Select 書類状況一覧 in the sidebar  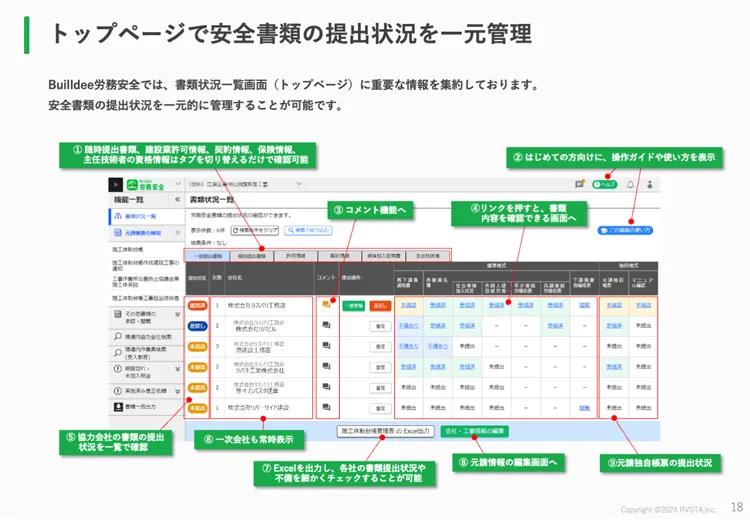click(x=147, y=216)
